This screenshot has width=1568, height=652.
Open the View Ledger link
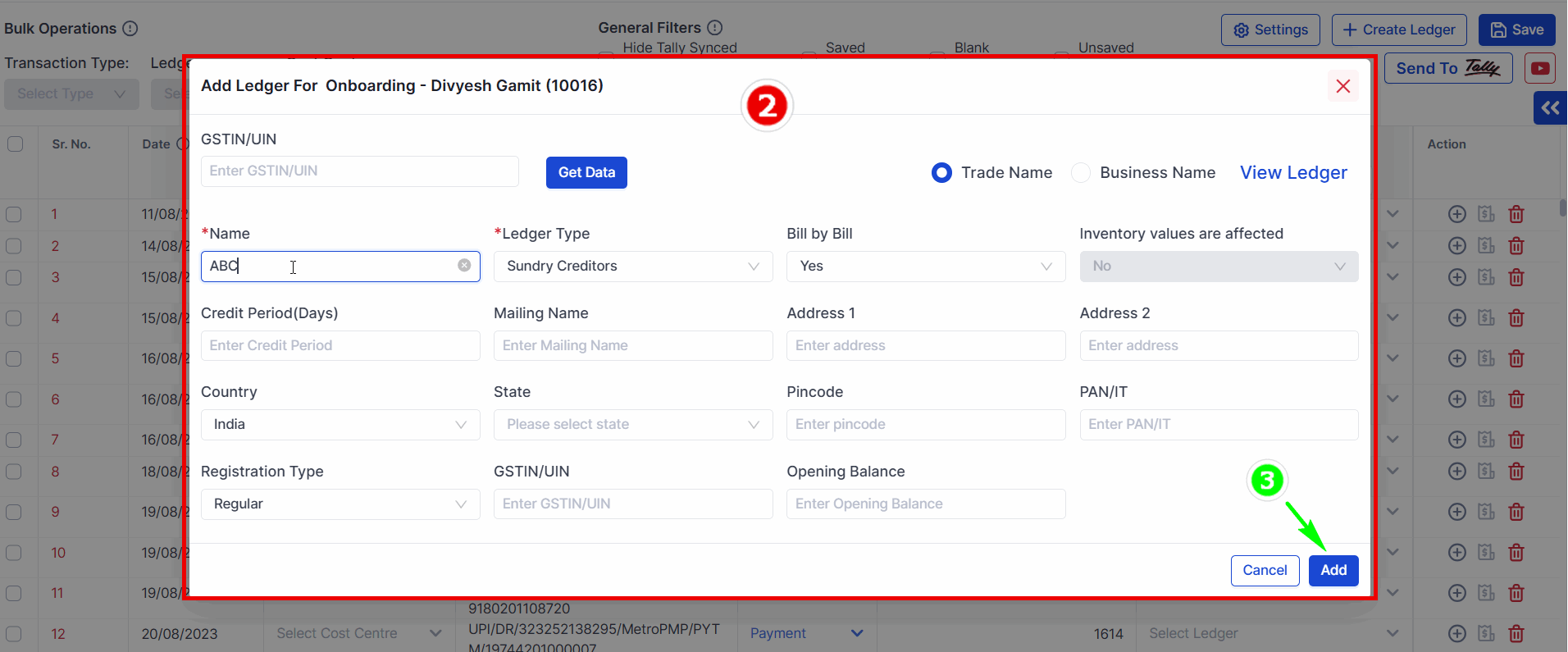click(1293, 172)
